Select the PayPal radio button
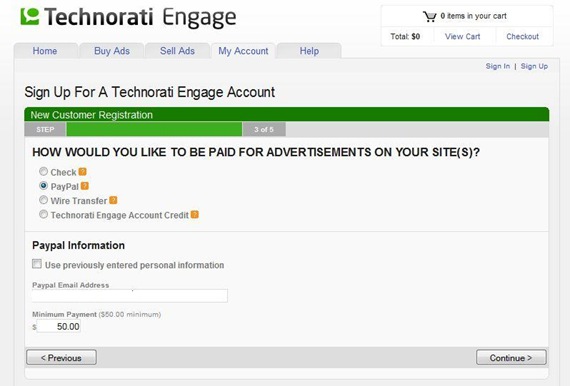 [43, 186]
